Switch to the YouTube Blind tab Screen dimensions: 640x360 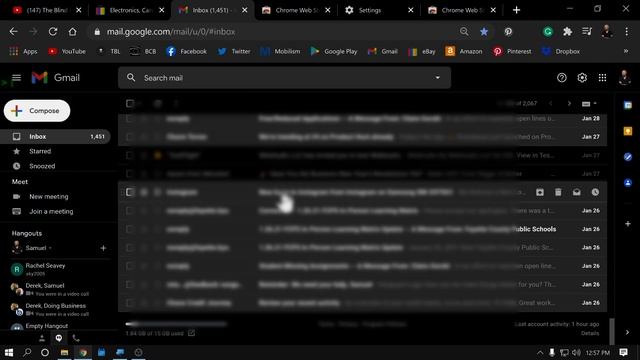[46, 10]
